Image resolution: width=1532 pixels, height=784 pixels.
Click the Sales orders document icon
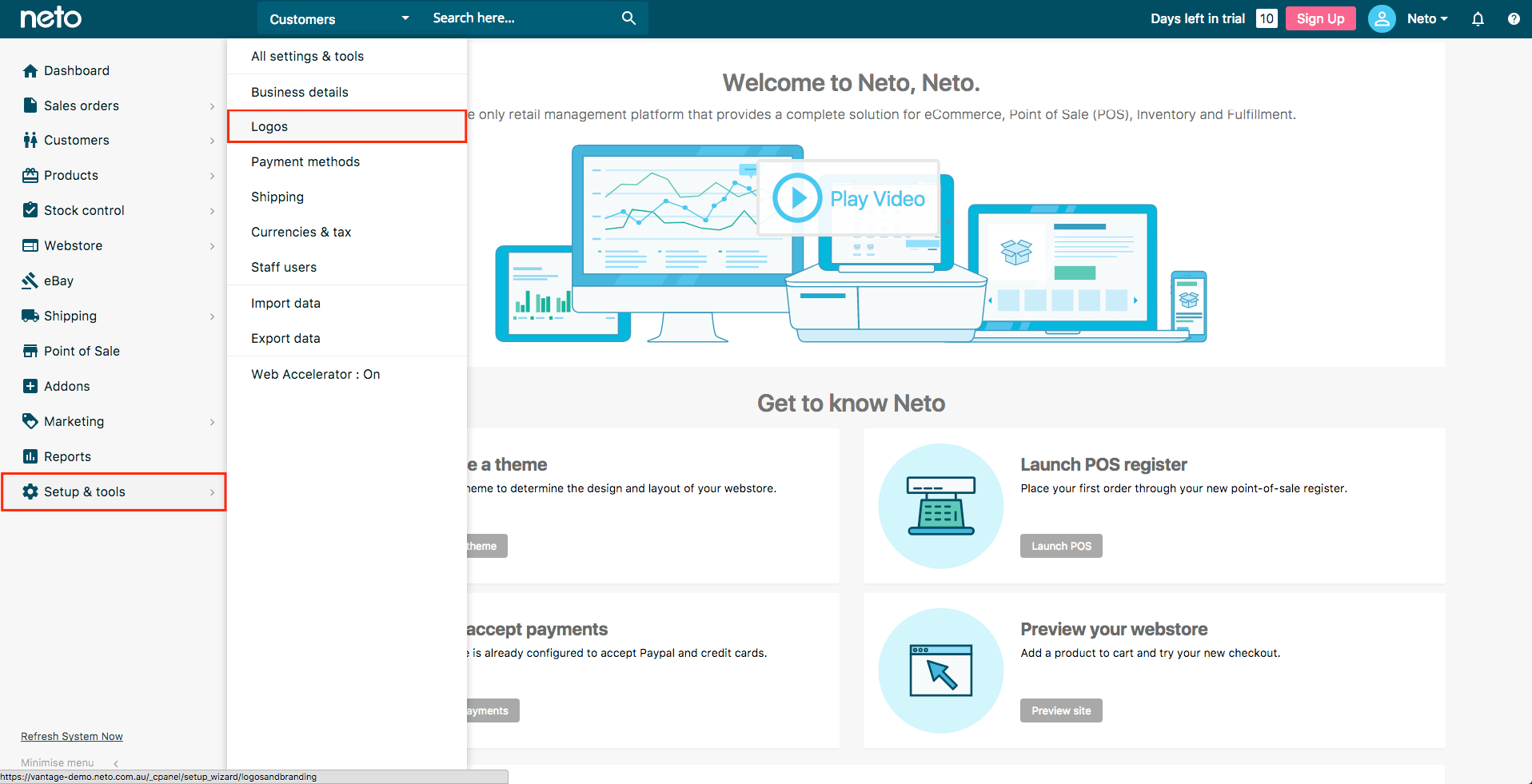tap(30, 105)
